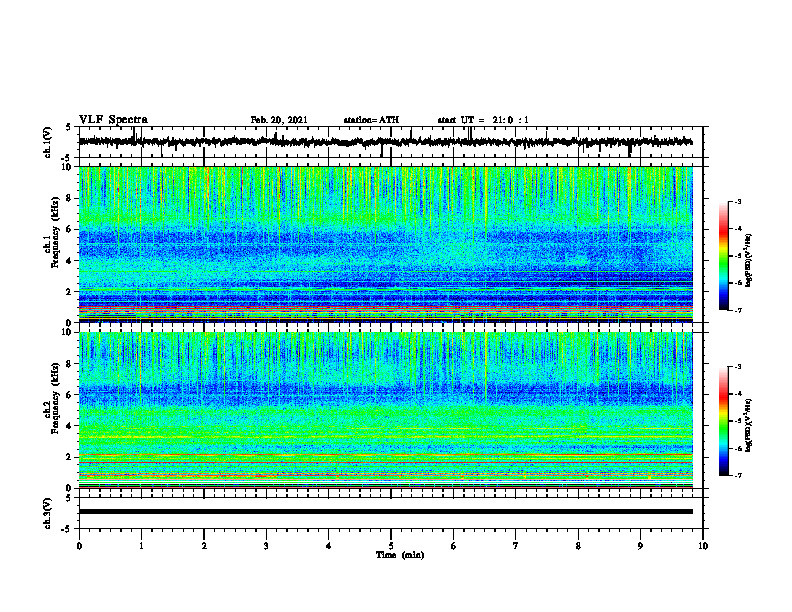Click time axis tick label "2"
This screenshot has width=792, height=612.
[204, 546]
